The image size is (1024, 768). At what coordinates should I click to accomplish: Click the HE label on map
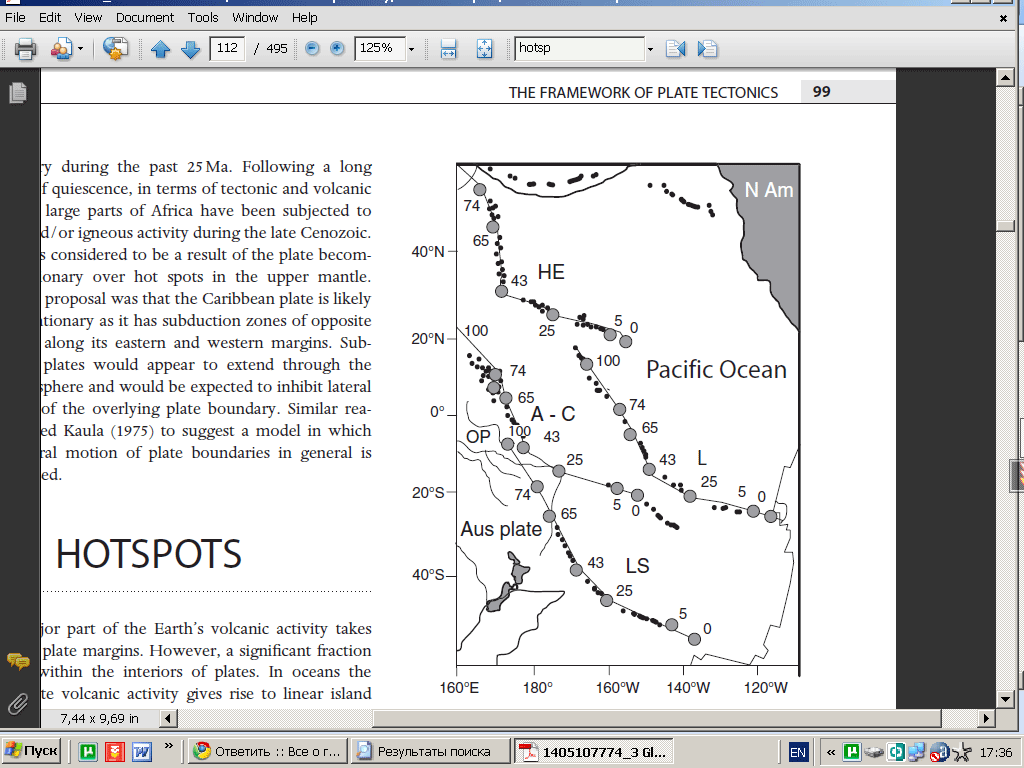click(551, 272)
